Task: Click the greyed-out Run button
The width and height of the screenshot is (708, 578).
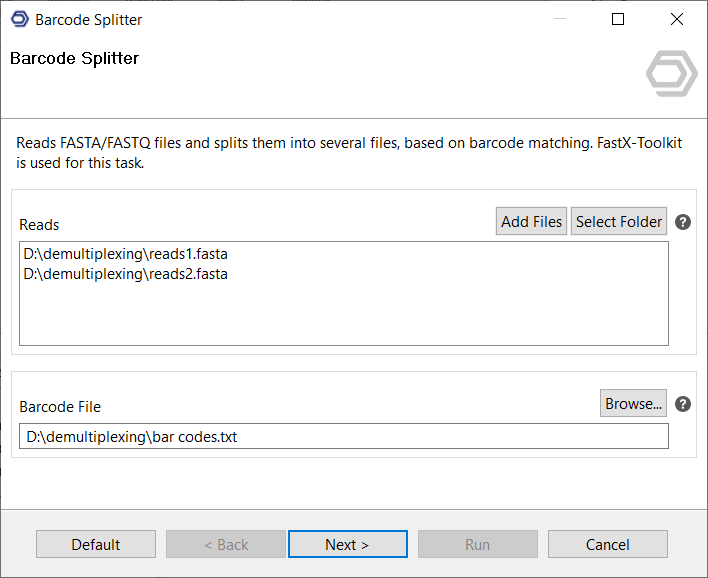Action: pyautogui.click(x=478, y=544)
